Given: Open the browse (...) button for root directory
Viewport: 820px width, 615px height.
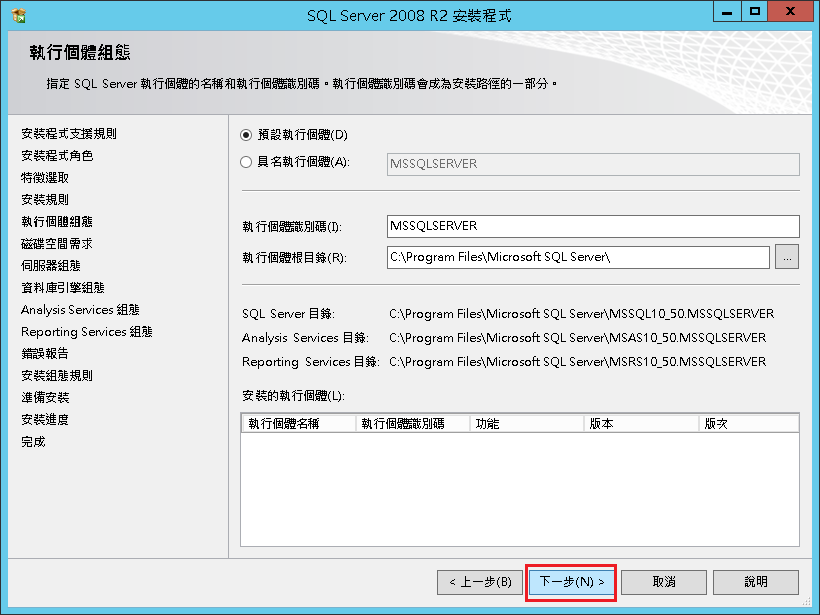Looking at the screenshot, I should pos(787,257).
